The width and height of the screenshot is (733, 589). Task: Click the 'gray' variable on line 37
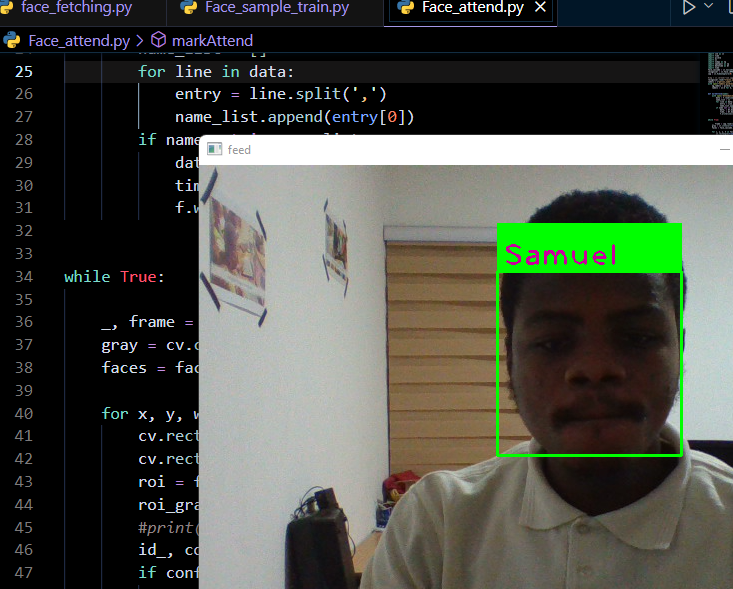[x=120, y=345]
